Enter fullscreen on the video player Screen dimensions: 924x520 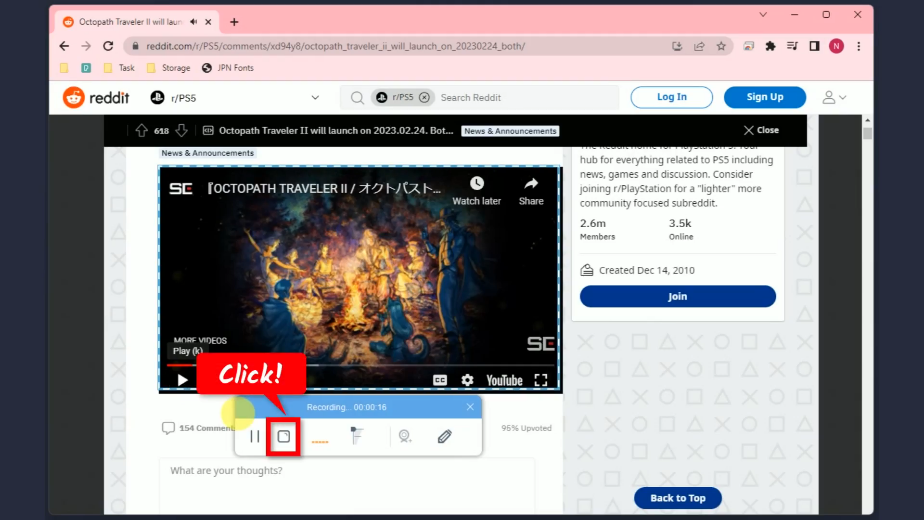(x=541, y=380)
